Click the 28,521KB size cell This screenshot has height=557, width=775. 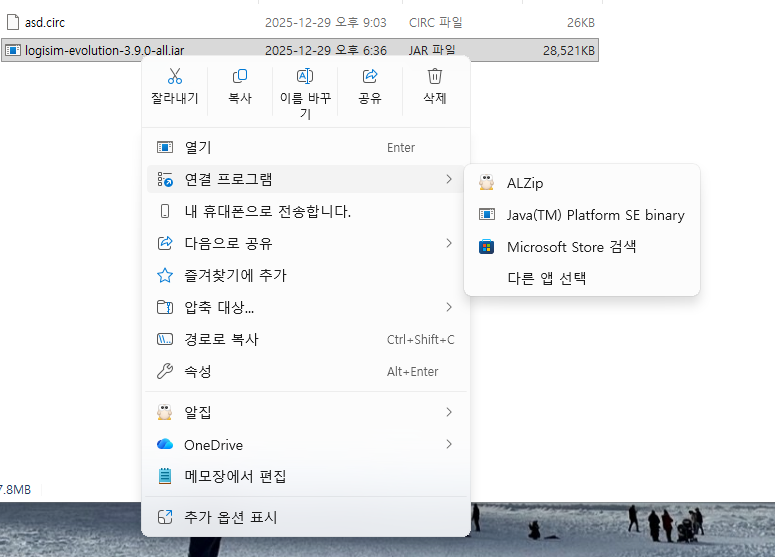tap(568, 50)
